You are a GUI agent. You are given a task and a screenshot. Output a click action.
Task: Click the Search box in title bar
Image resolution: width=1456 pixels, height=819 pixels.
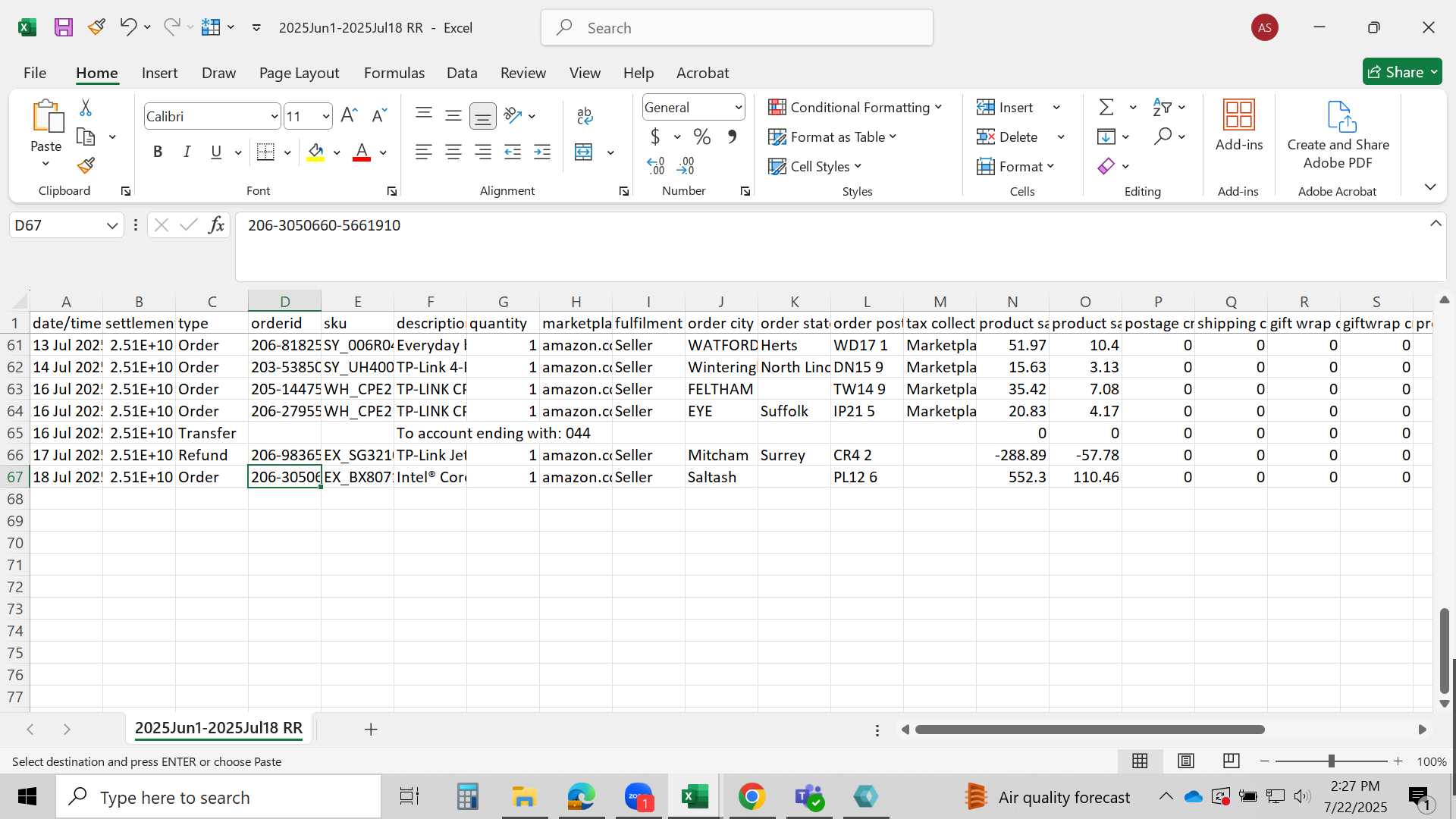[x=737, y=27]
